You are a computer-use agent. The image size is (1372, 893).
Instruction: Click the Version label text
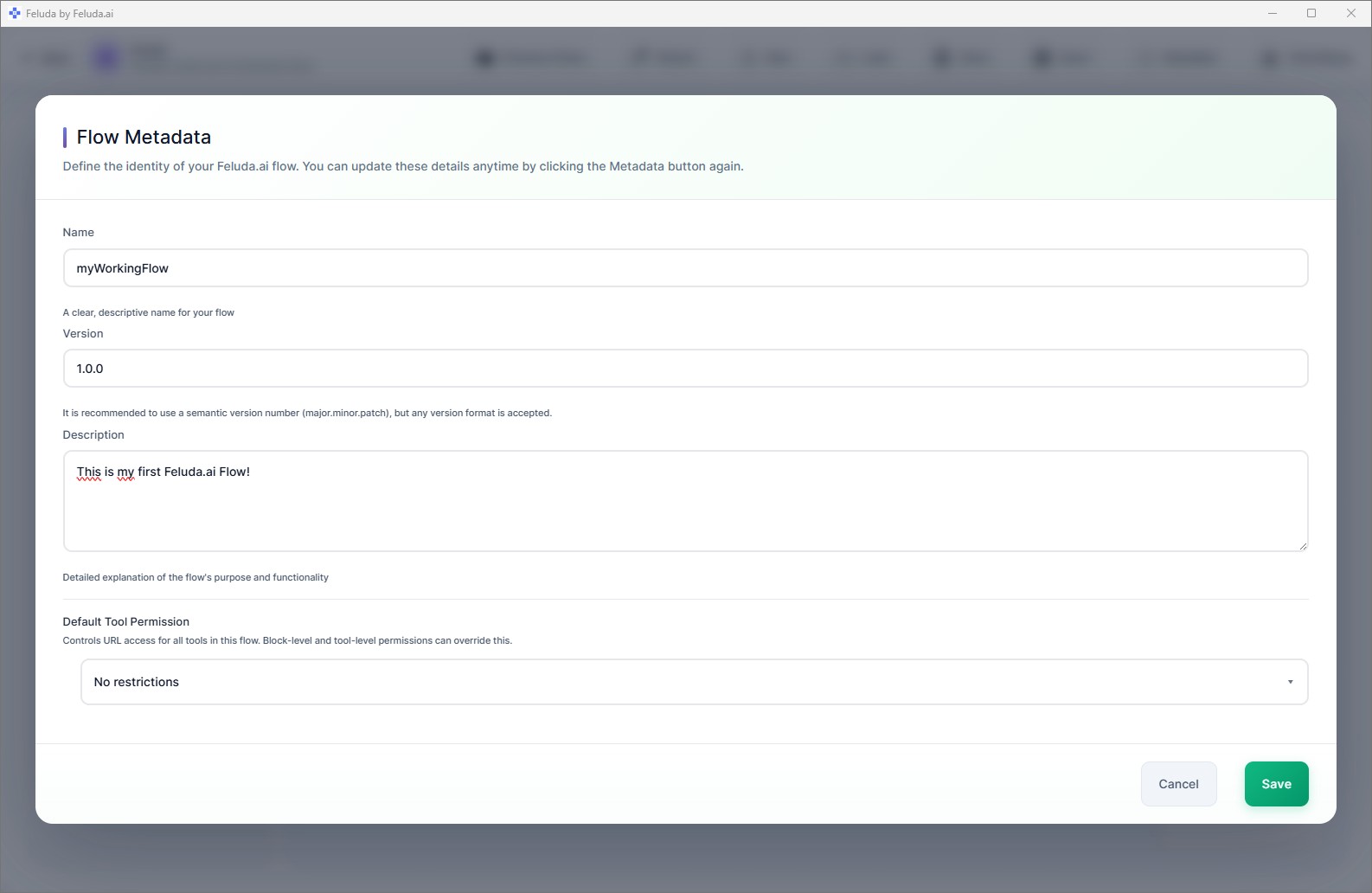coord(83,334)
